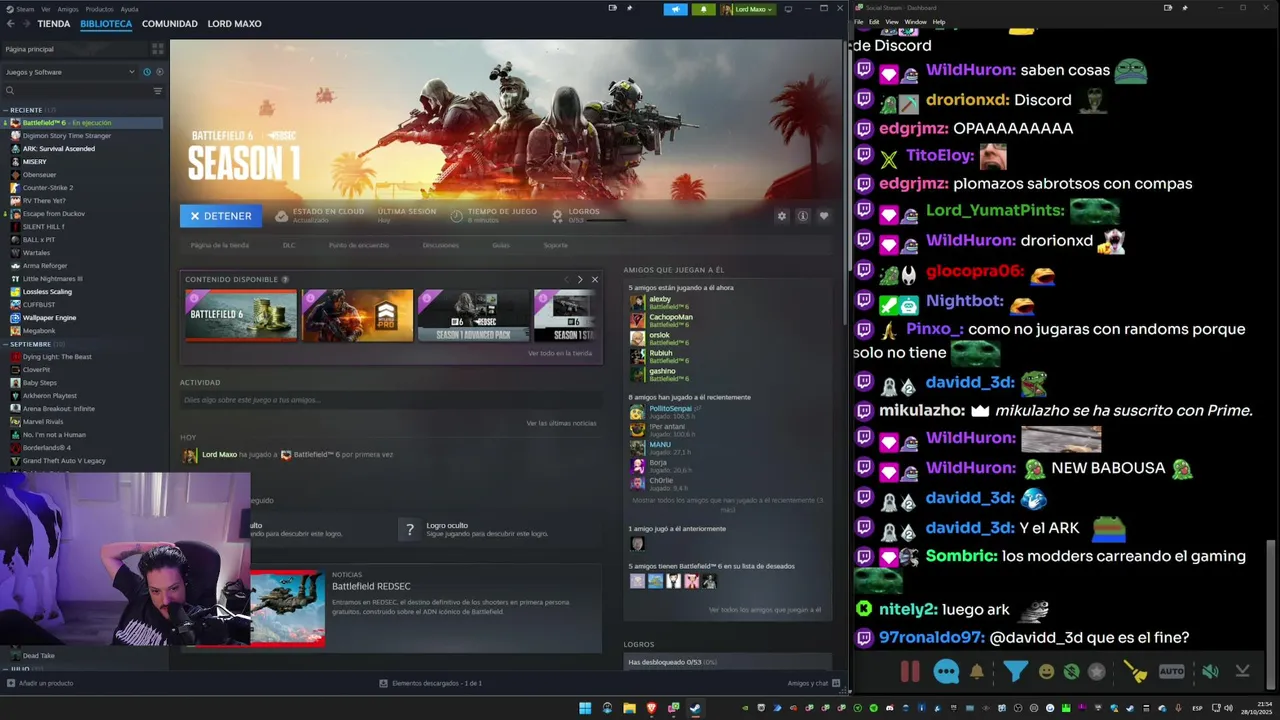This screenshot has width=1280, height=720.
Task: Open help icon next to Contenido Disponible
Action: click(285, 280)
